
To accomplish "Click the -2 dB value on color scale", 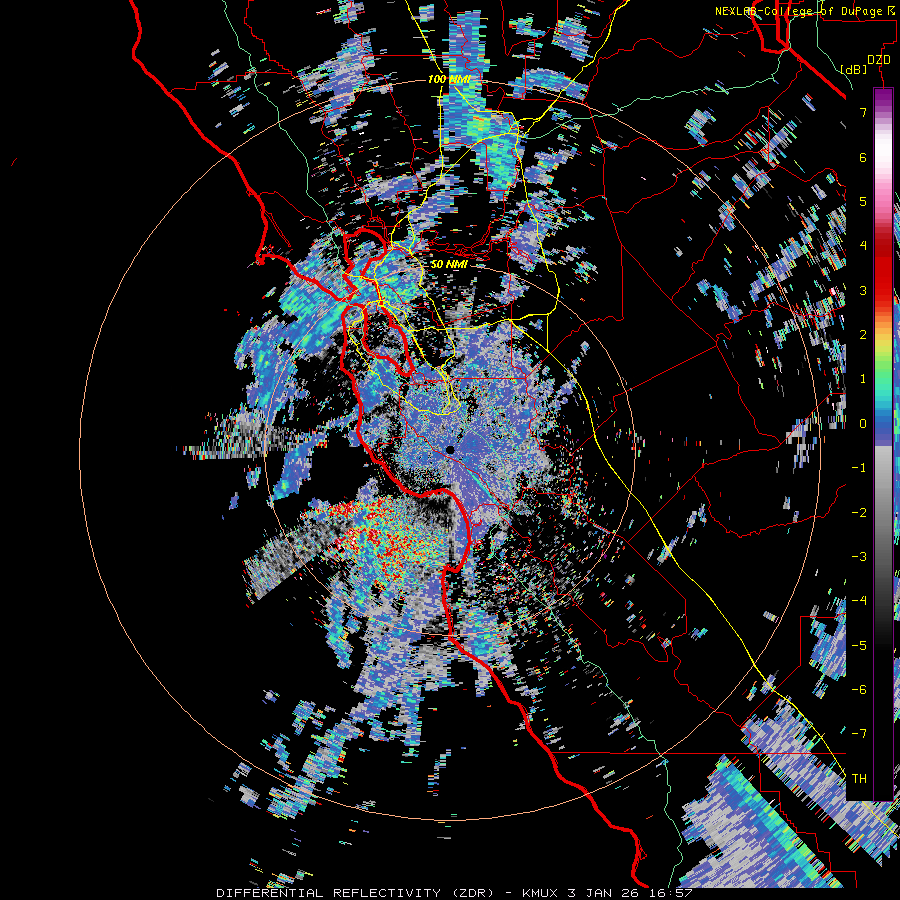I will click(859, 513).
